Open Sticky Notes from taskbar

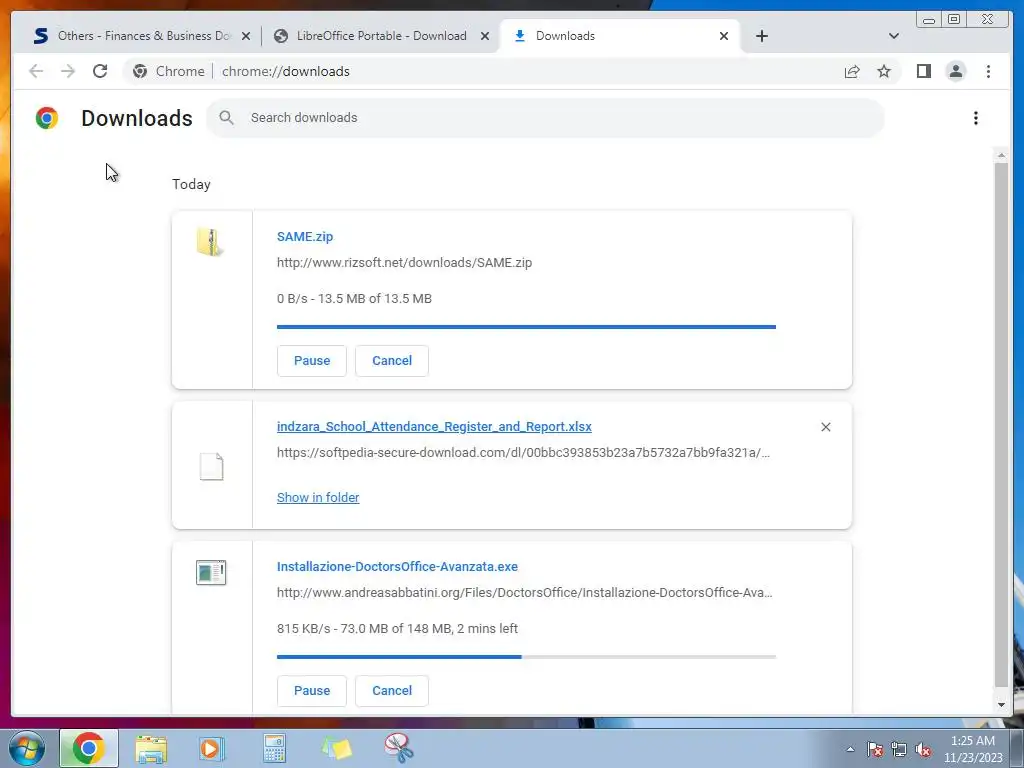(x=337, y=748)
